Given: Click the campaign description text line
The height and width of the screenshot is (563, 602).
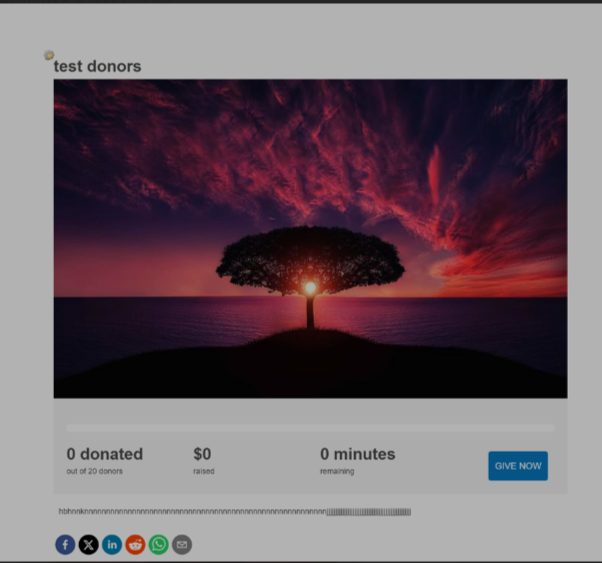Looking at the screenshot, I should [x=234, y=512].
